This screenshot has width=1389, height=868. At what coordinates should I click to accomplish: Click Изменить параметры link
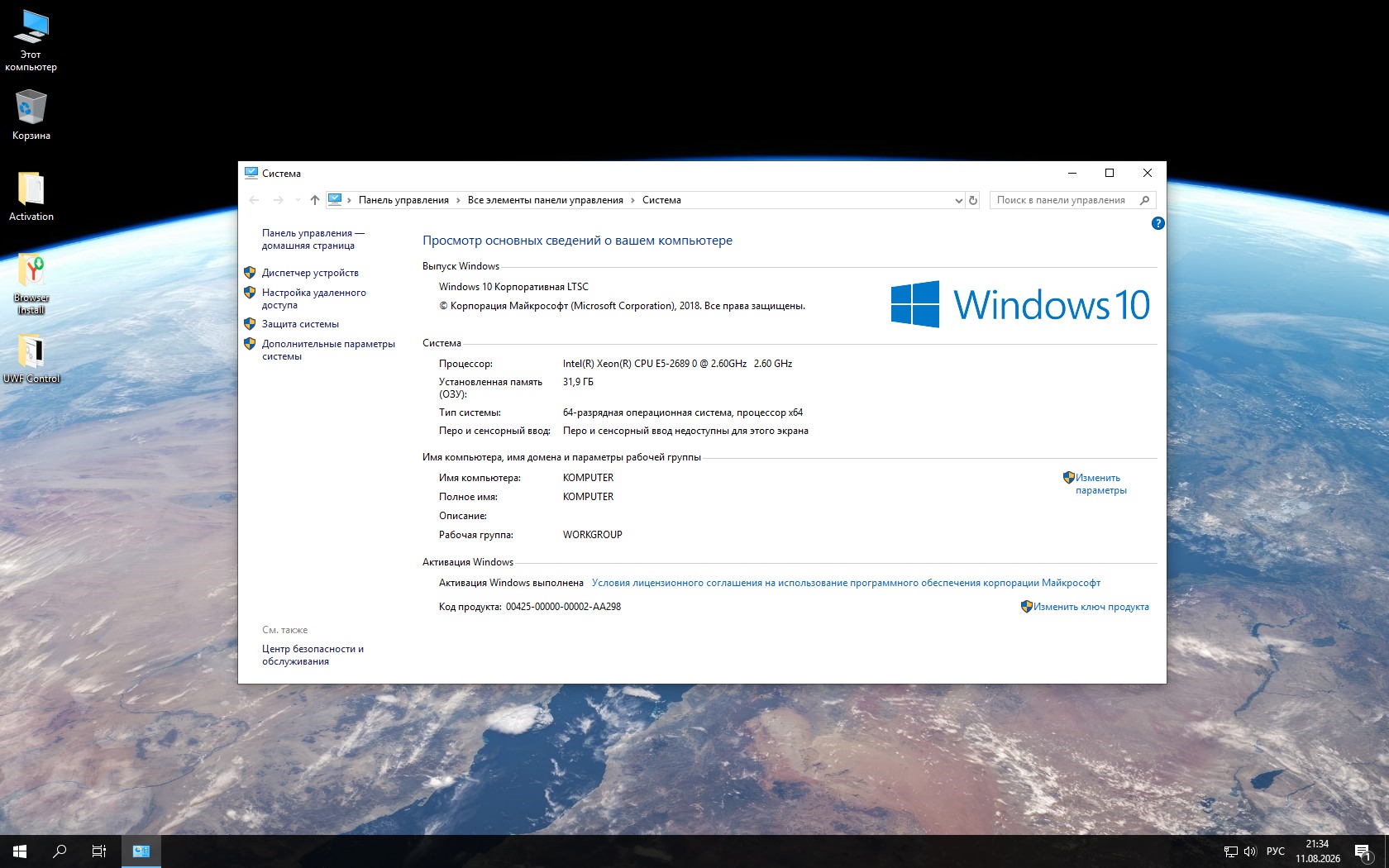1100,484
